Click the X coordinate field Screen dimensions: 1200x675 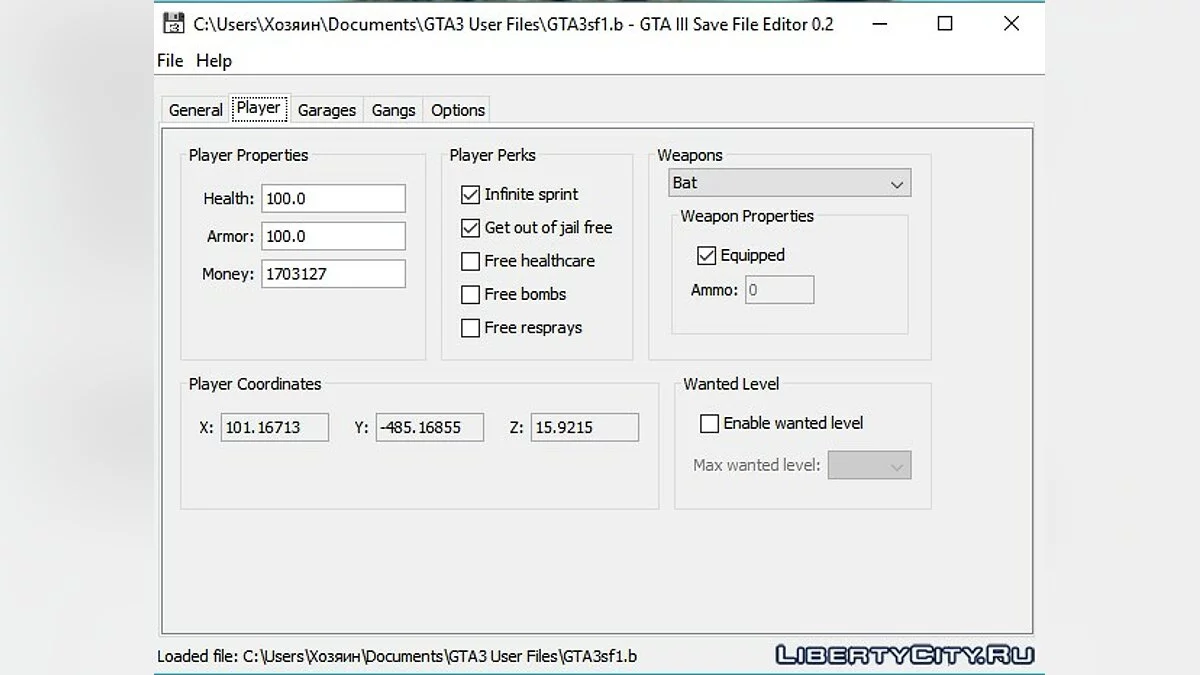pos(275,428)
